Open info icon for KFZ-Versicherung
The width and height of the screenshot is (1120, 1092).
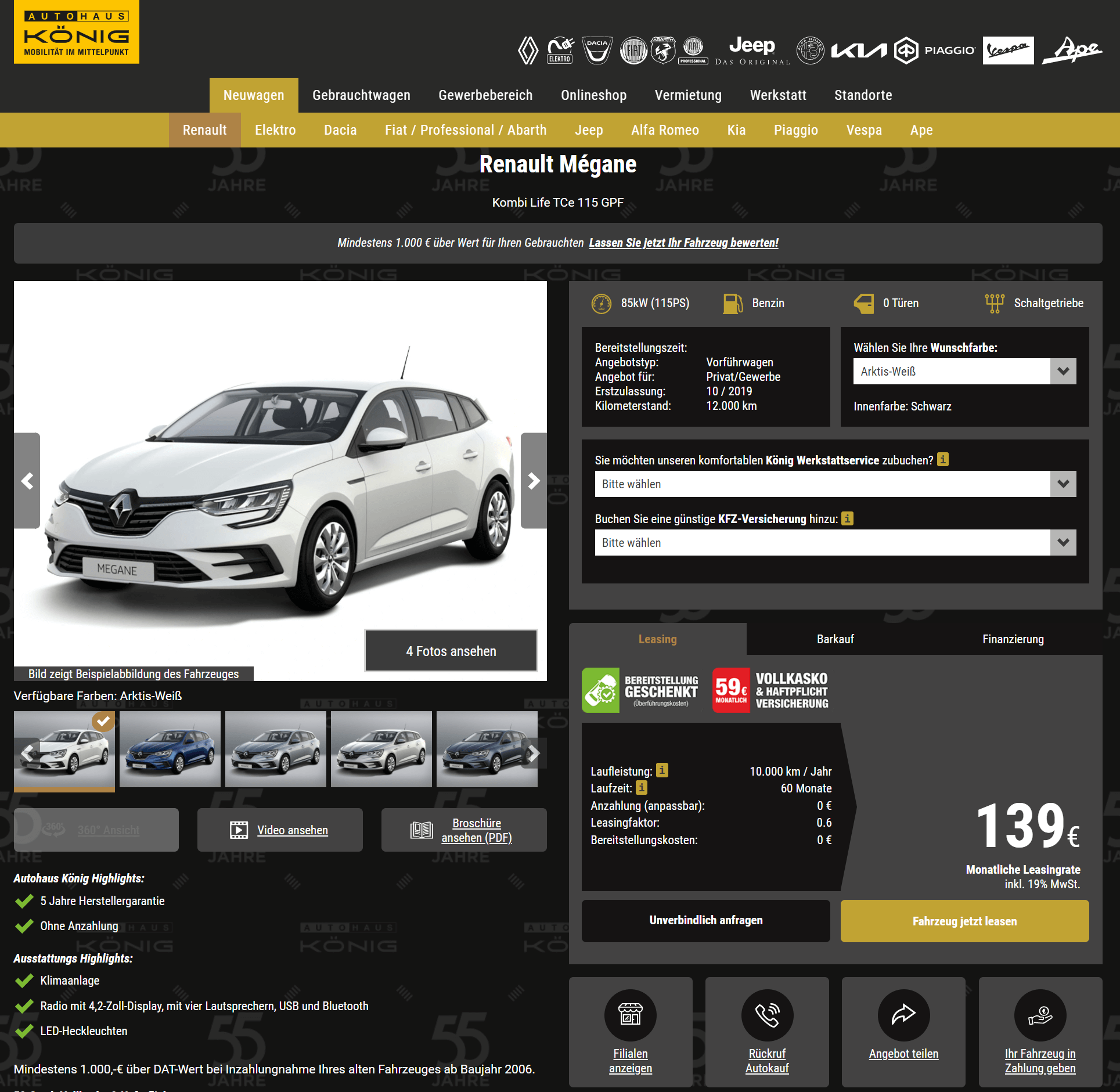point(848,518)
